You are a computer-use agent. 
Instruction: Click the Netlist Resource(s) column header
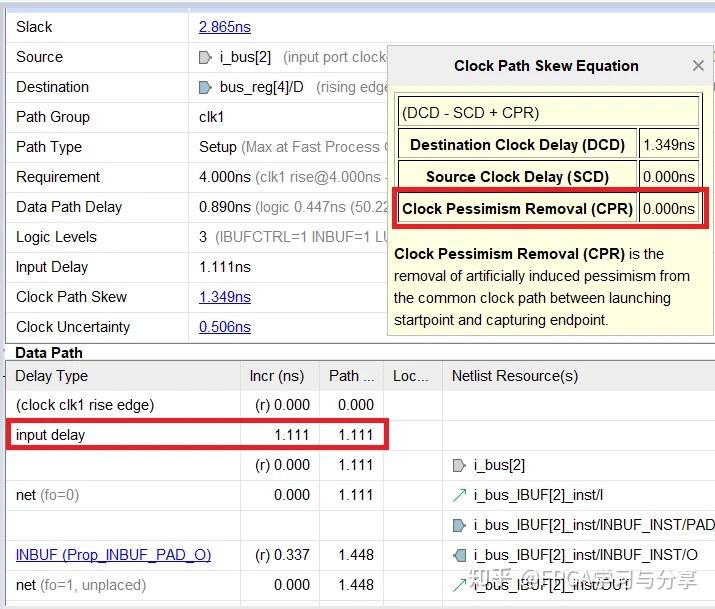(514, 376)
